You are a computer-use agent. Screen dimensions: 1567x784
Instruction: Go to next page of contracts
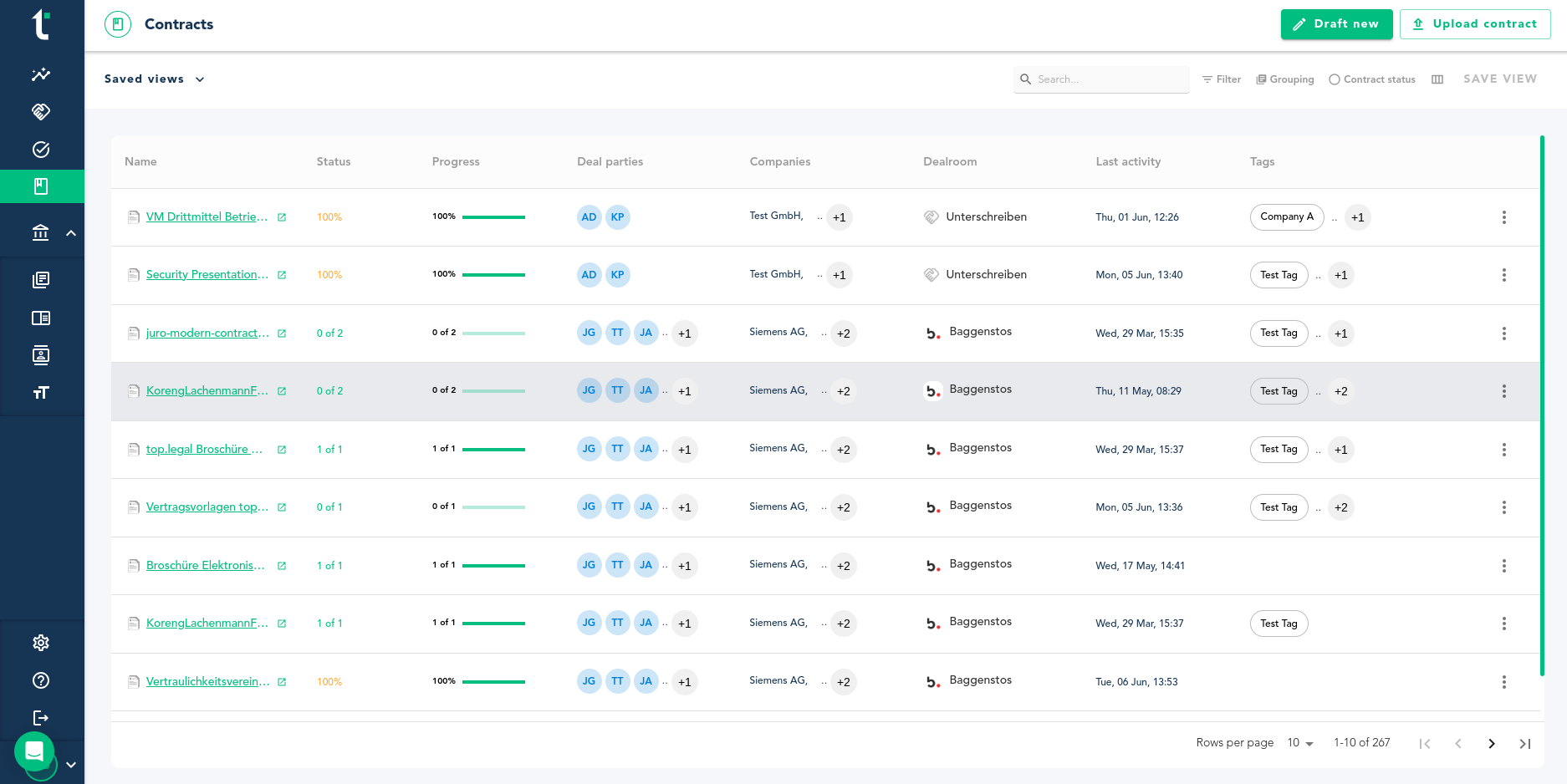pos(1491,743)
